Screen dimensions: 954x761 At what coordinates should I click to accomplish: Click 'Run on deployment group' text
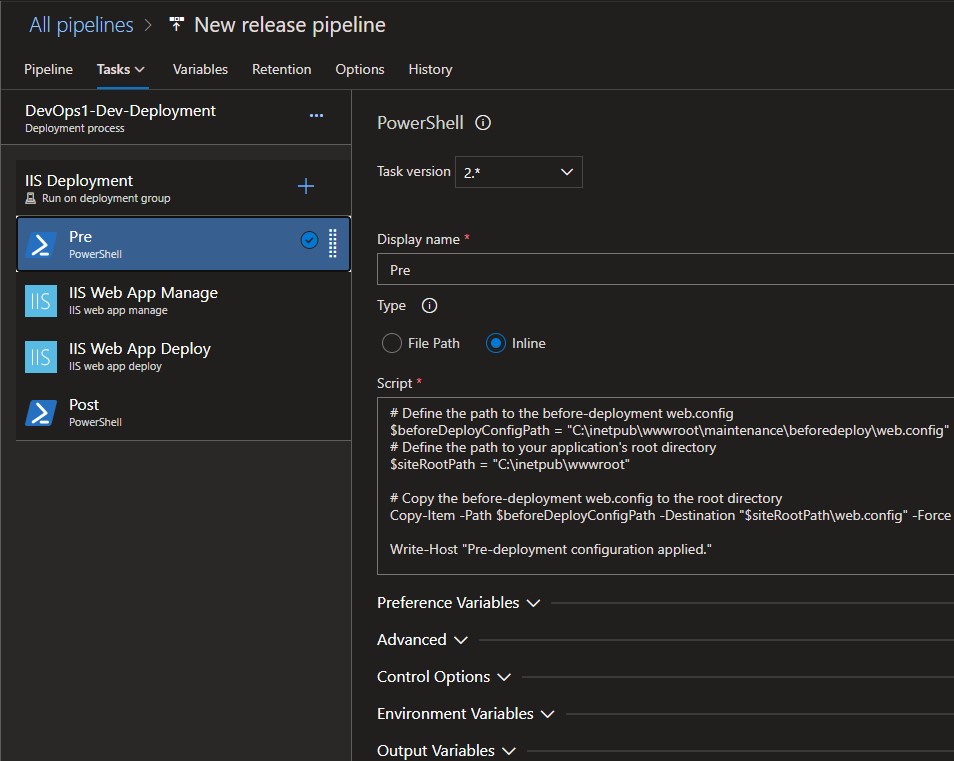coord(106,198)
